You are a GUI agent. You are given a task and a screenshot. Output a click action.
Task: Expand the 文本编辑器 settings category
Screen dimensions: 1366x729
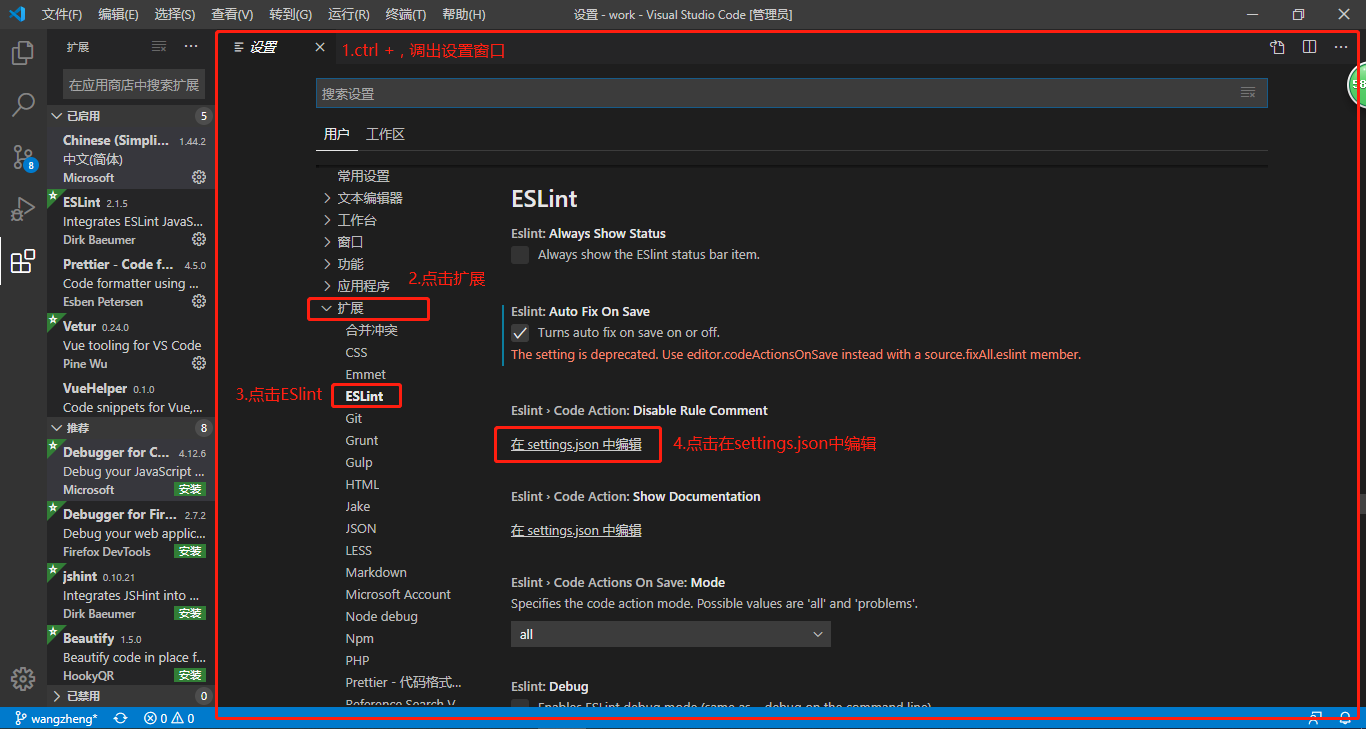pyautogui.click(x=369, y=198)
